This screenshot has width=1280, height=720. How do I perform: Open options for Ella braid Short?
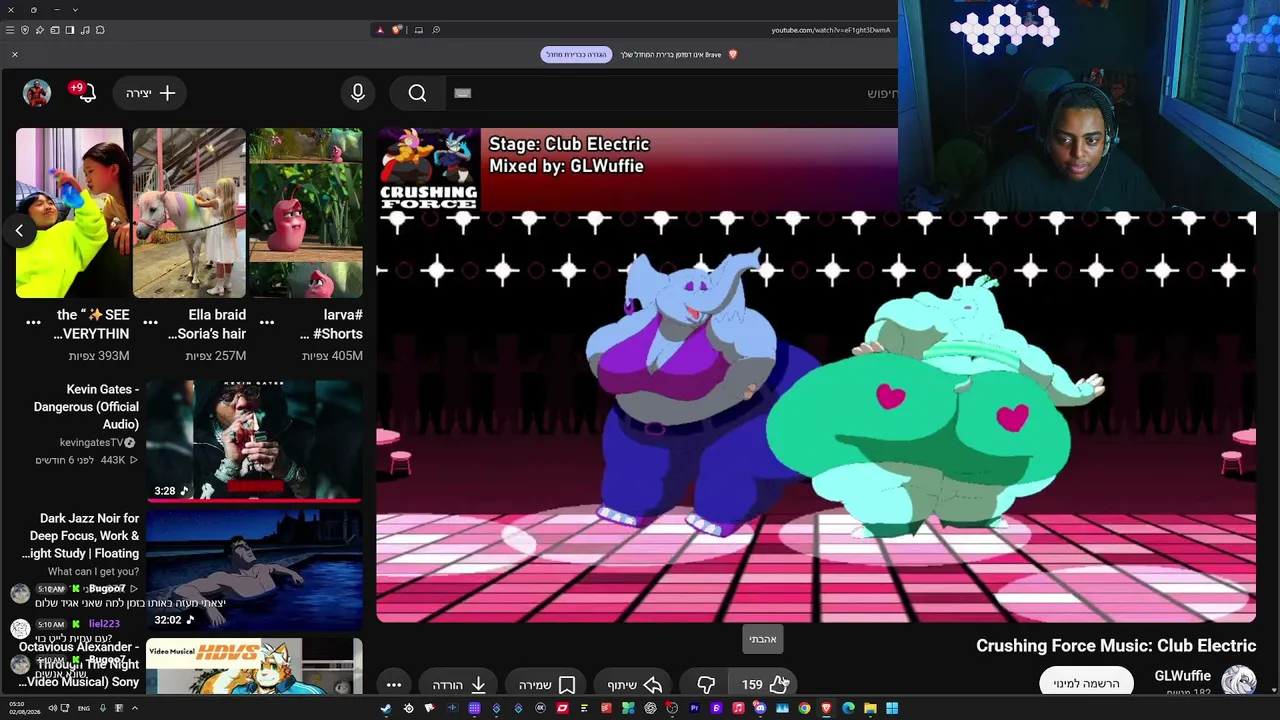tap(150, 322)
